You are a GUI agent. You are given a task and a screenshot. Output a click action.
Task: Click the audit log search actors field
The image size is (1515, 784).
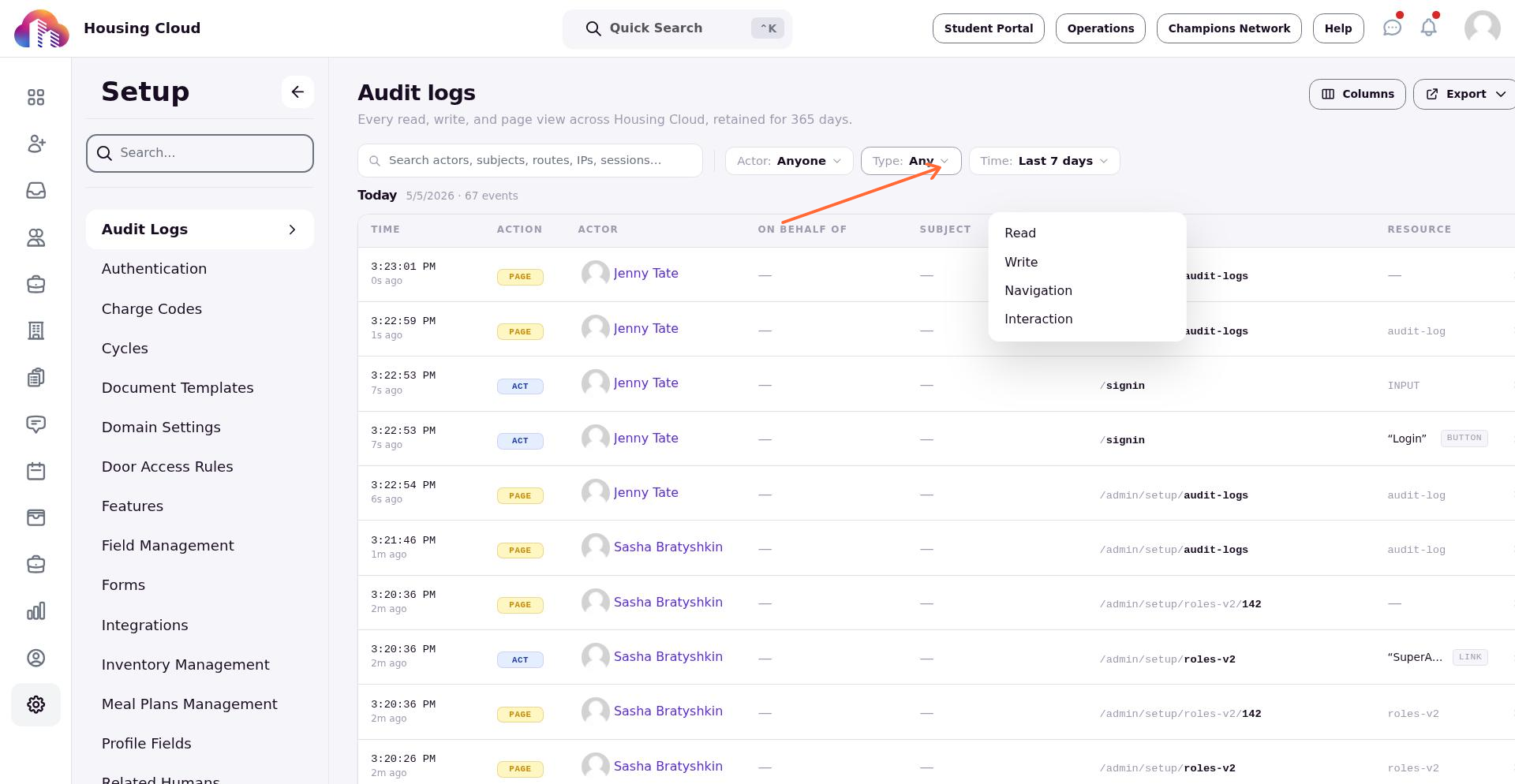coord(530,160)
